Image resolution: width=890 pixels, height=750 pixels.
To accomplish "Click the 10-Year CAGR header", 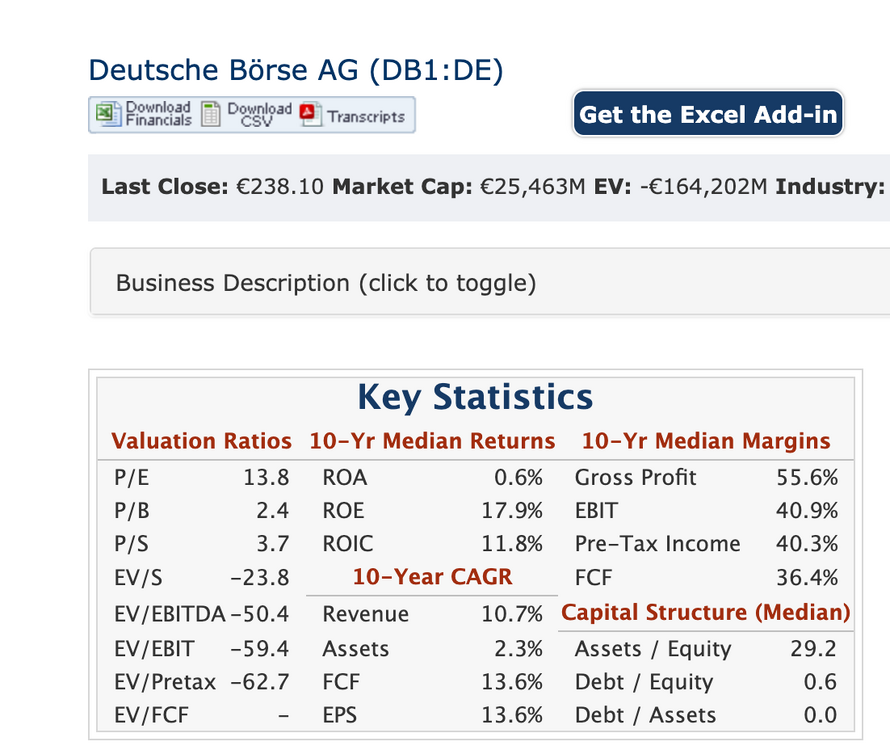I will click(x=432, y=577).
